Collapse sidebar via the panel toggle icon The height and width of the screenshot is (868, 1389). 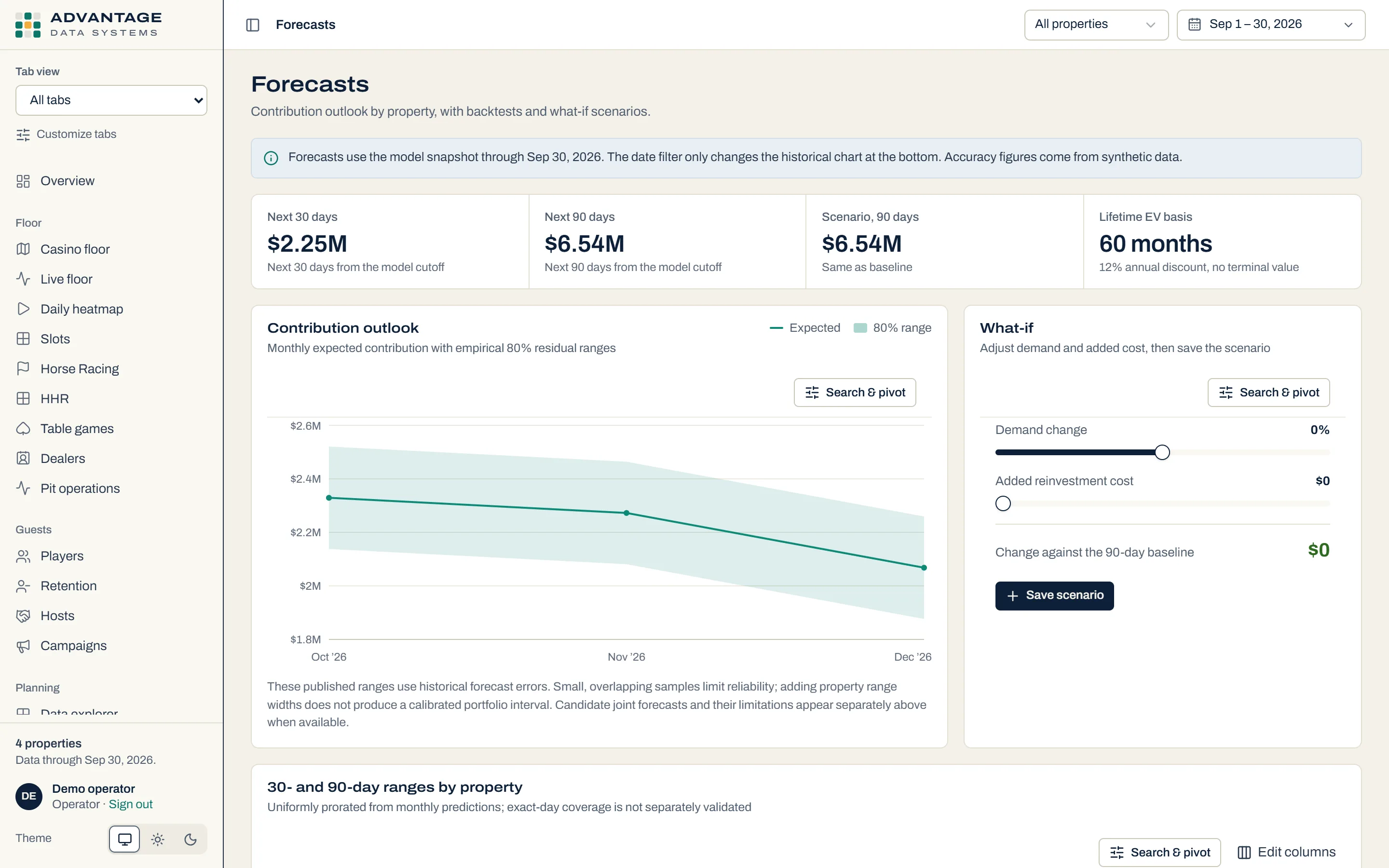(253, 25)
